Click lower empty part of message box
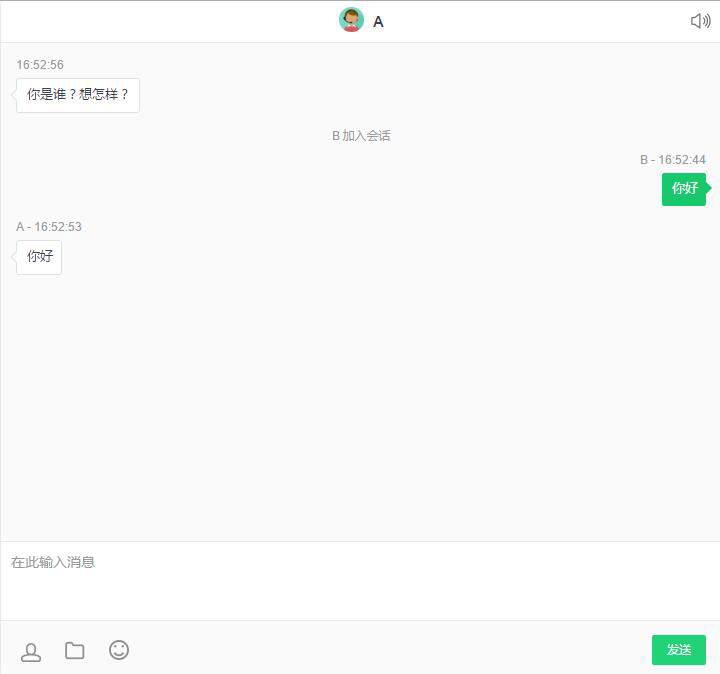Image resolution: width=720 pixels, height=674 pixels. pyautogui.click(x=360, y=599)
